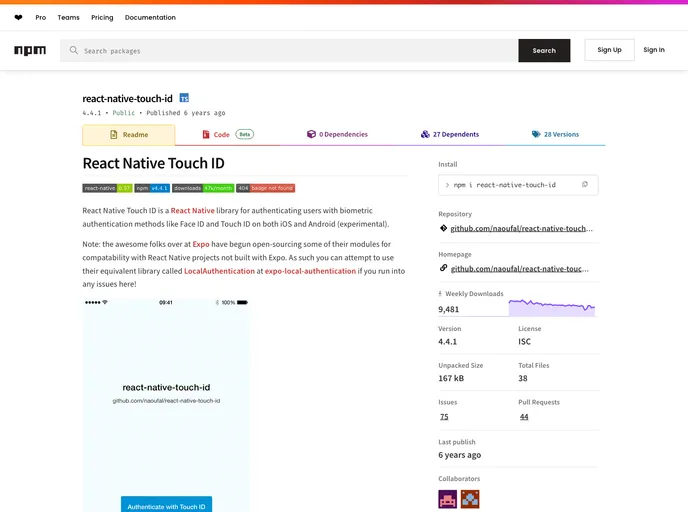Click the React Native Touch ID heading

click(154, 163)
